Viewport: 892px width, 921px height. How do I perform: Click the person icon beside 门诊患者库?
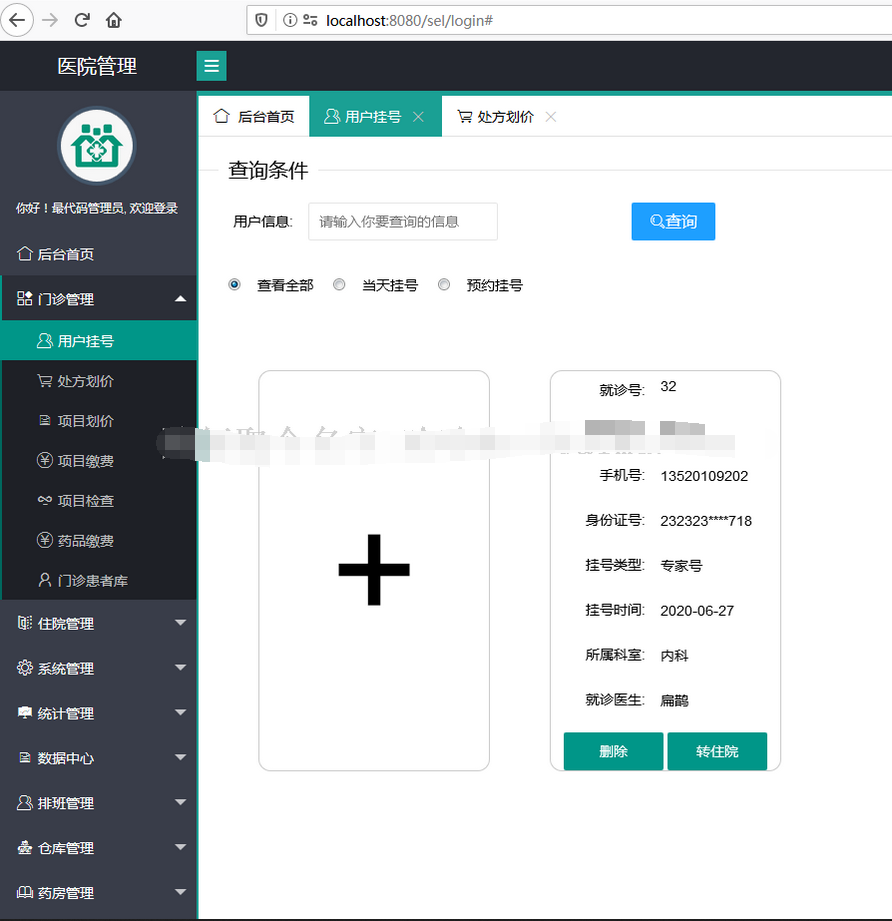point(45,580)
